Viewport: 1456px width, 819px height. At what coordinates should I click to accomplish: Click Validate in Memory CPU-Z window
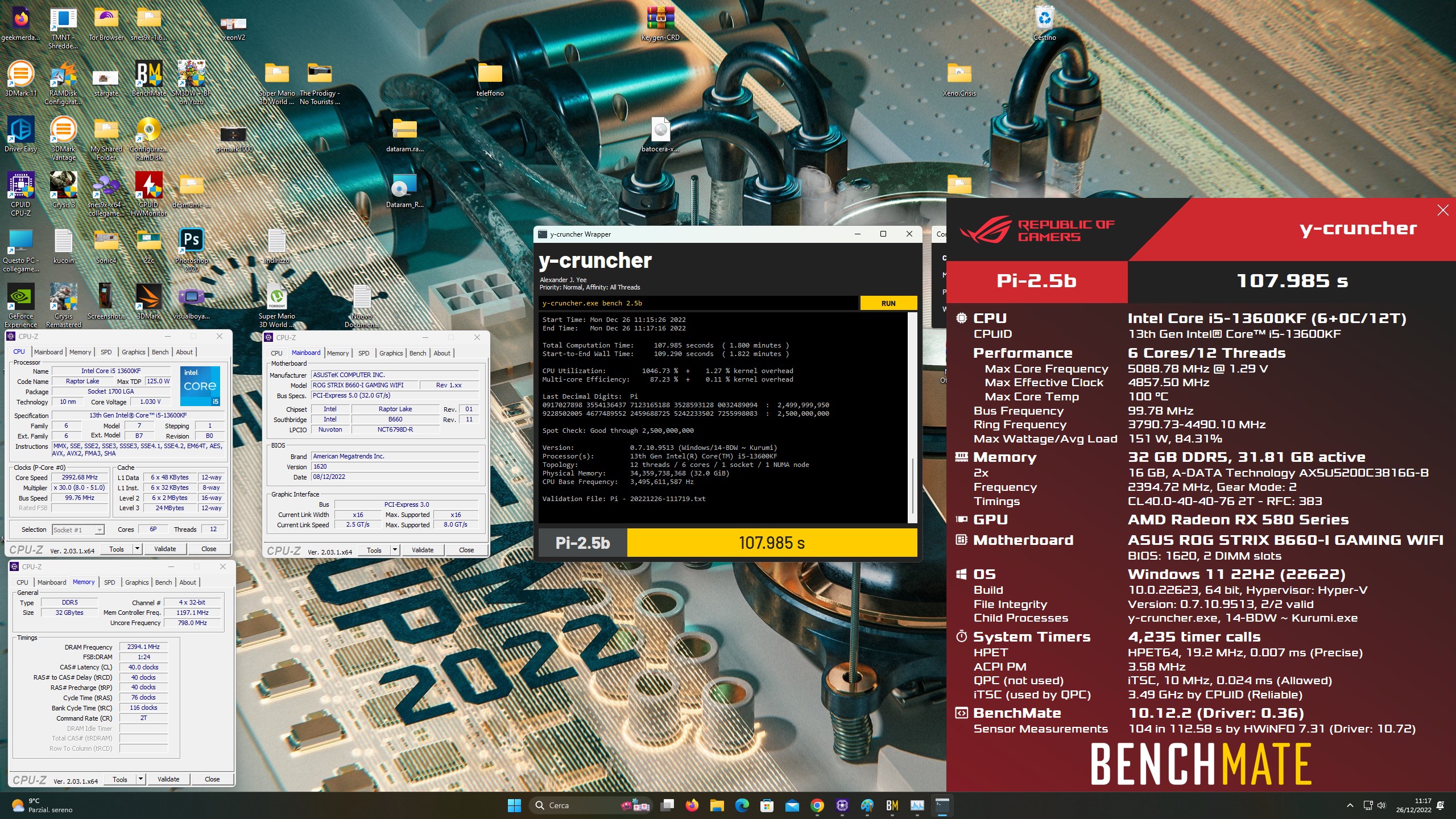tap(168, 779)
